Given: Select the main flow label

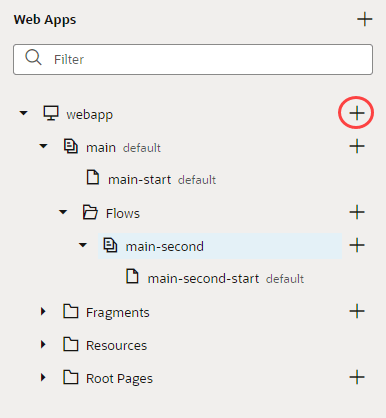Looking at the screenshot, I should 101,147.
